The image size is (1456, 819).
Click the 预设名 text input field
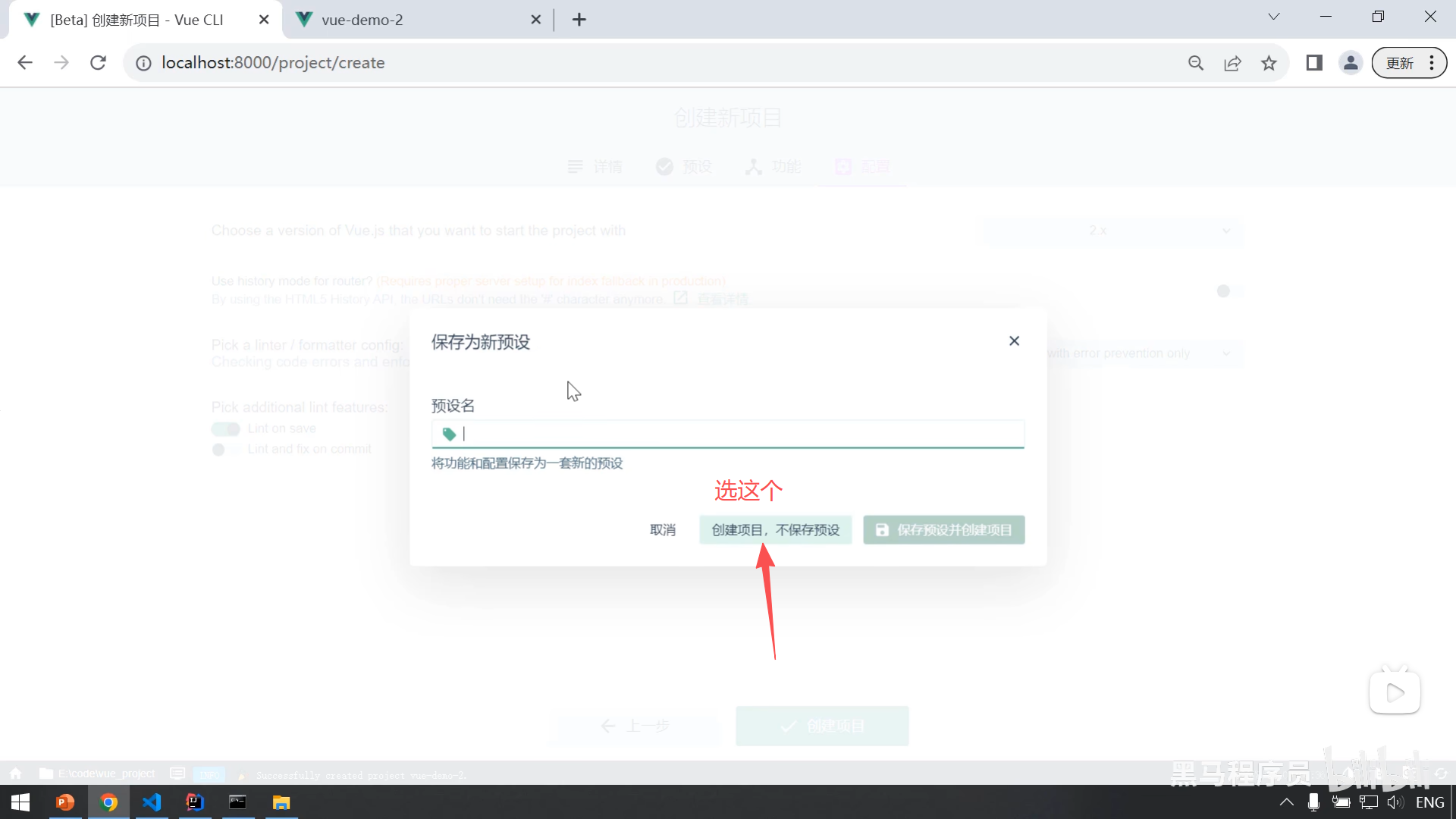click(728, 434)
